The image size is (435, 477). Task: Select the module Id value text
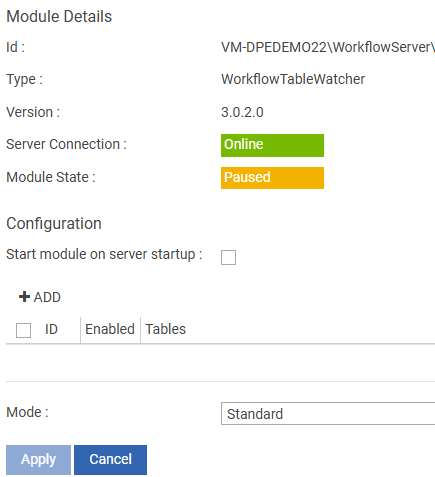tap(328, 47)
